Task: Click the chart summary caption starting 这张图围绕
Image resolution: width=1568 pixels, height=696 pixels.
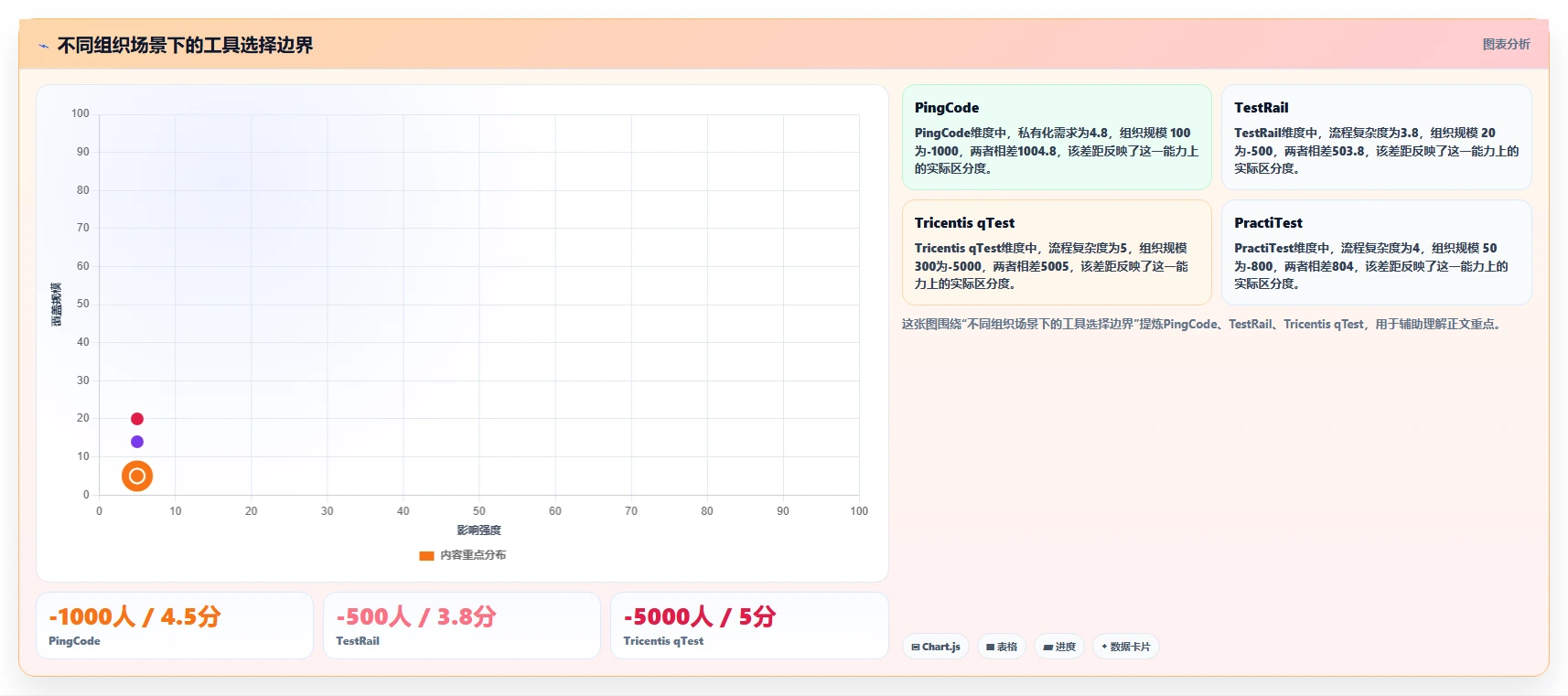Action: (1203, 324)
